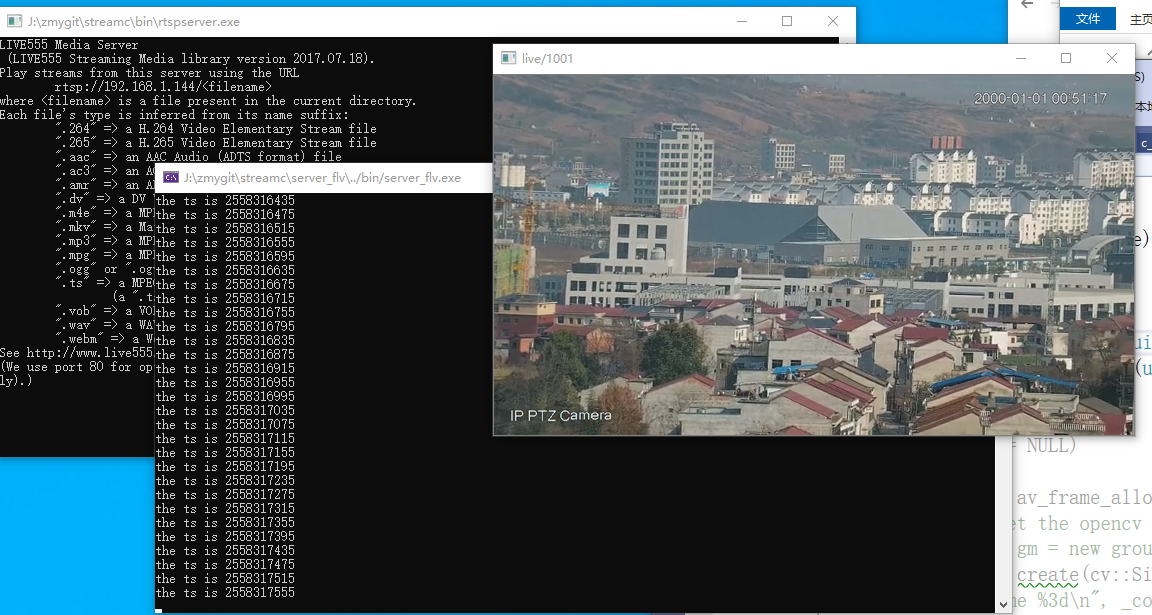1152x615 pixels.
Task: Click the '.aac' AAC Audio file line
Action: (x=199, y=157)
